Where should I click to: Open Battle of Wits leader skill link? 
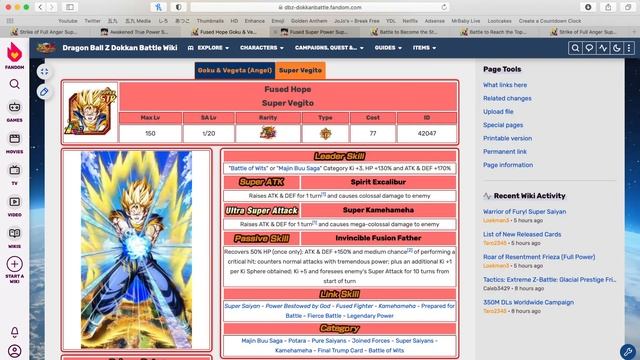tap(249, 168)
